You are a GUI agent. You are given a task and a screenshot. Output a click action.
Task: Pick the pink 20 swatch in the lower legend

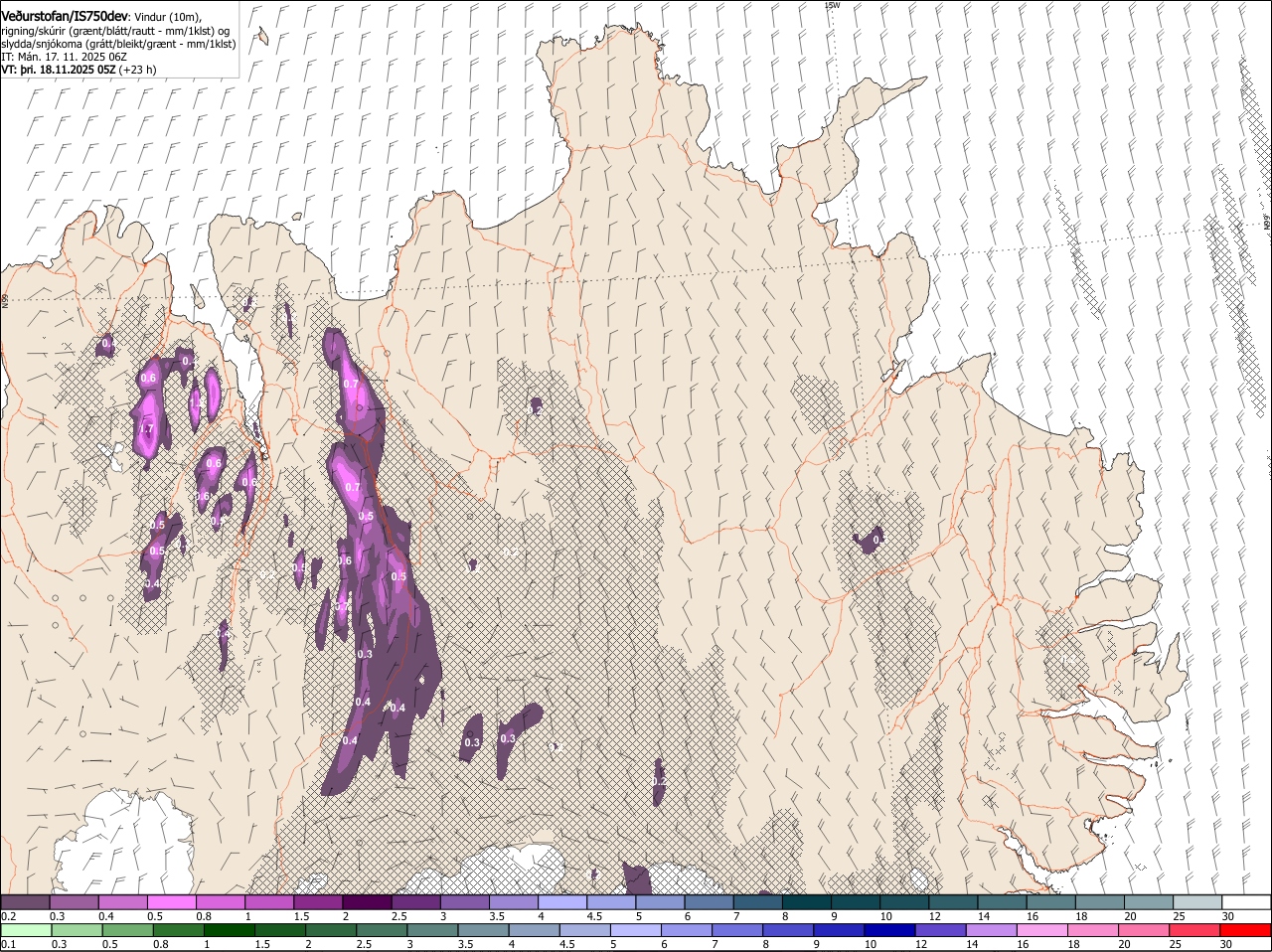pyautogui.click(x=1144, y=930)
